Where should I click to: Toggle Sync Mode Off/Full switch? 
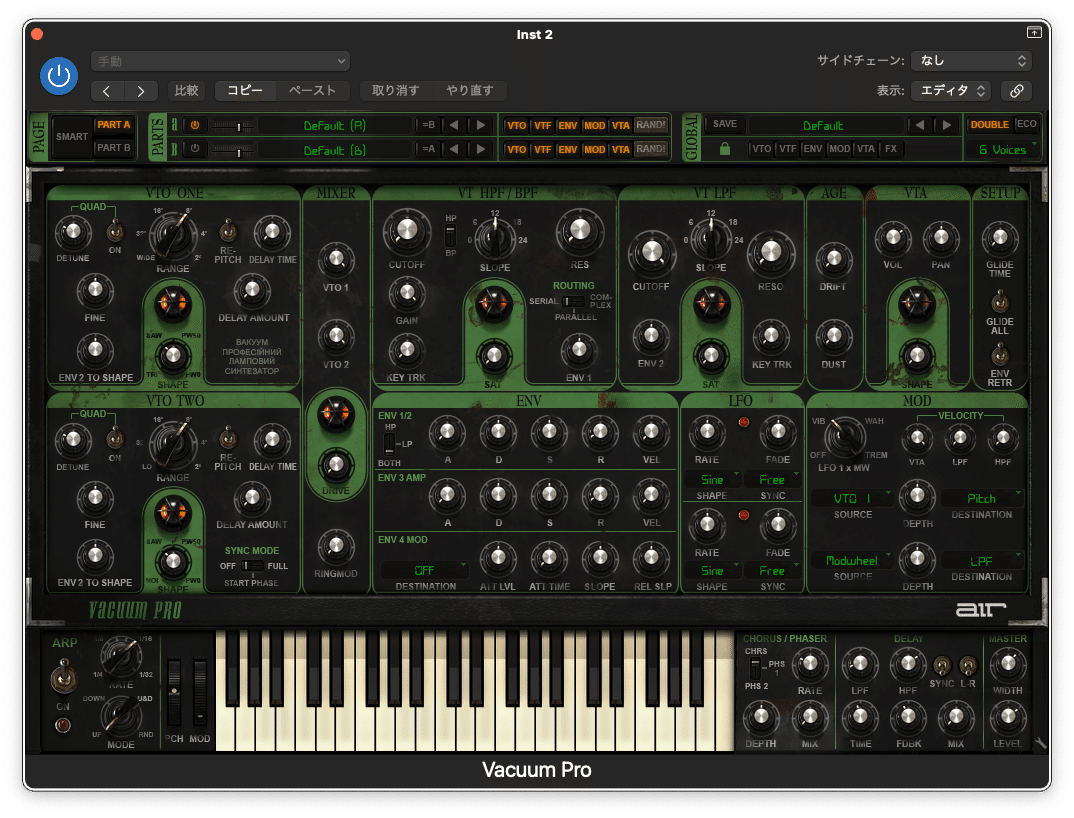pos(252,566)
